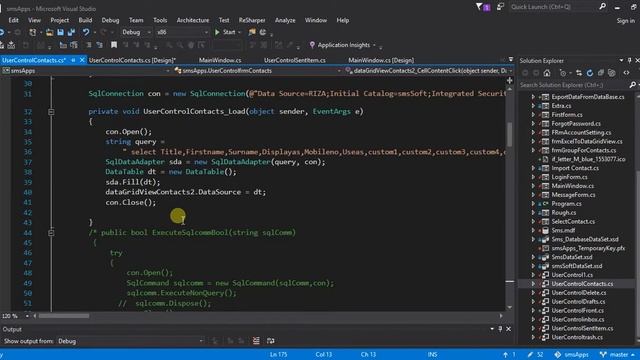The height and width of the screenshot is (360, 640).
Task: Click the View Code icon in Solution Explorer
Action: 627,73
